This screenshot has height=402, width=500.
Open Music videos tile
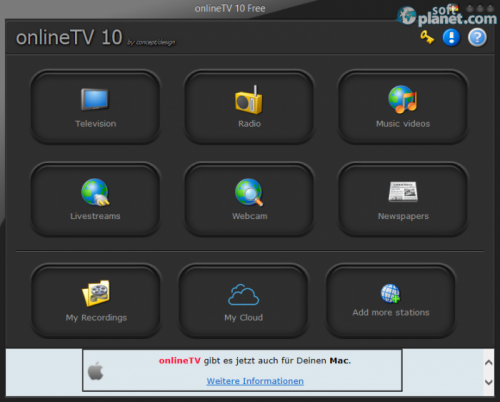403,107
